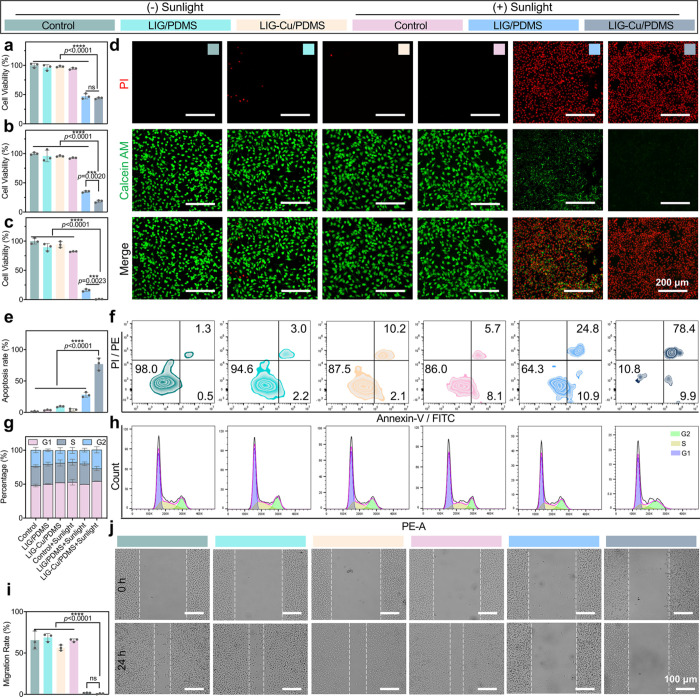Click the gray-blue LIG-Cu/PDMS legend bar
This screenshot has height=697, width=700.
pos(639,25)
